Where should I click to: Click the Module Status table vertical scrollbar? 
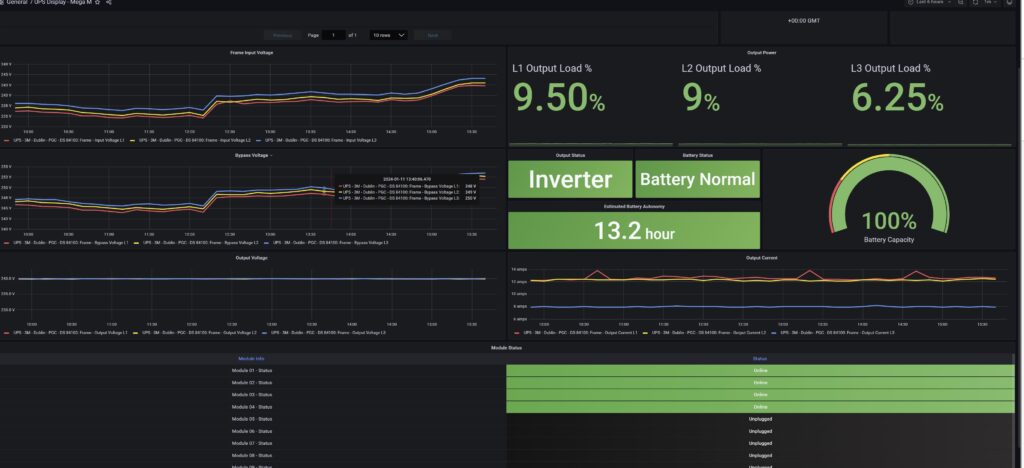[x=1014, y=410]
